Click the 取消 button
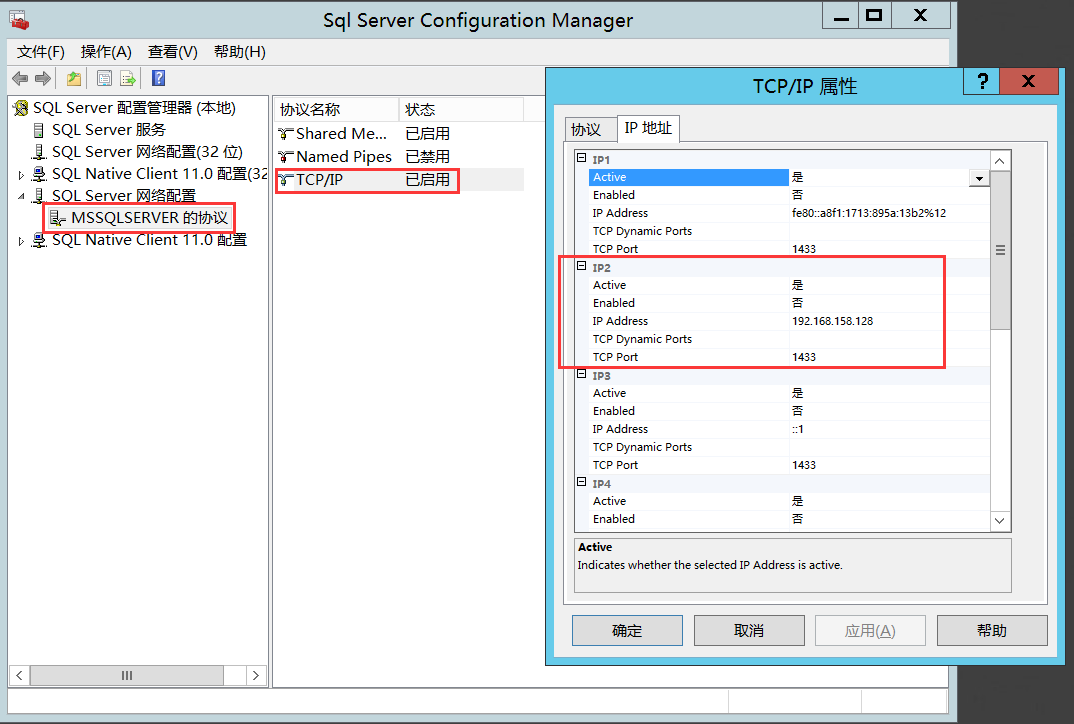Image resolution: width=1074 pixels, height=724 pixels. coord(749,630)
